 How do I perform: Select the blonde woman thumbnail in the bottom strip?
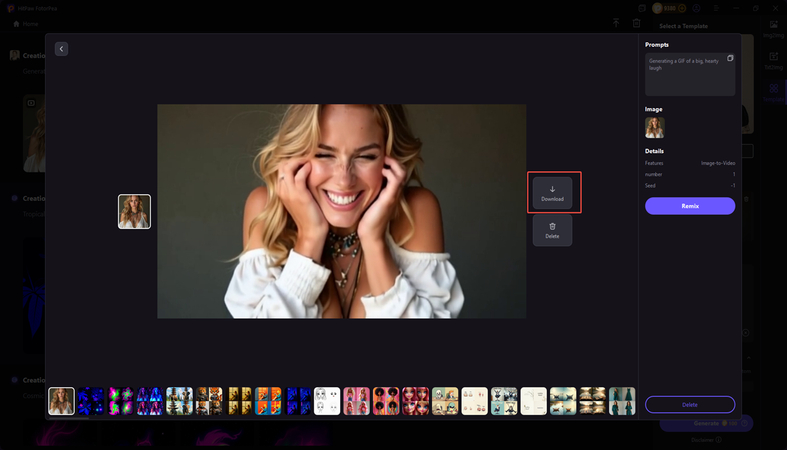[x=61, y=401]
